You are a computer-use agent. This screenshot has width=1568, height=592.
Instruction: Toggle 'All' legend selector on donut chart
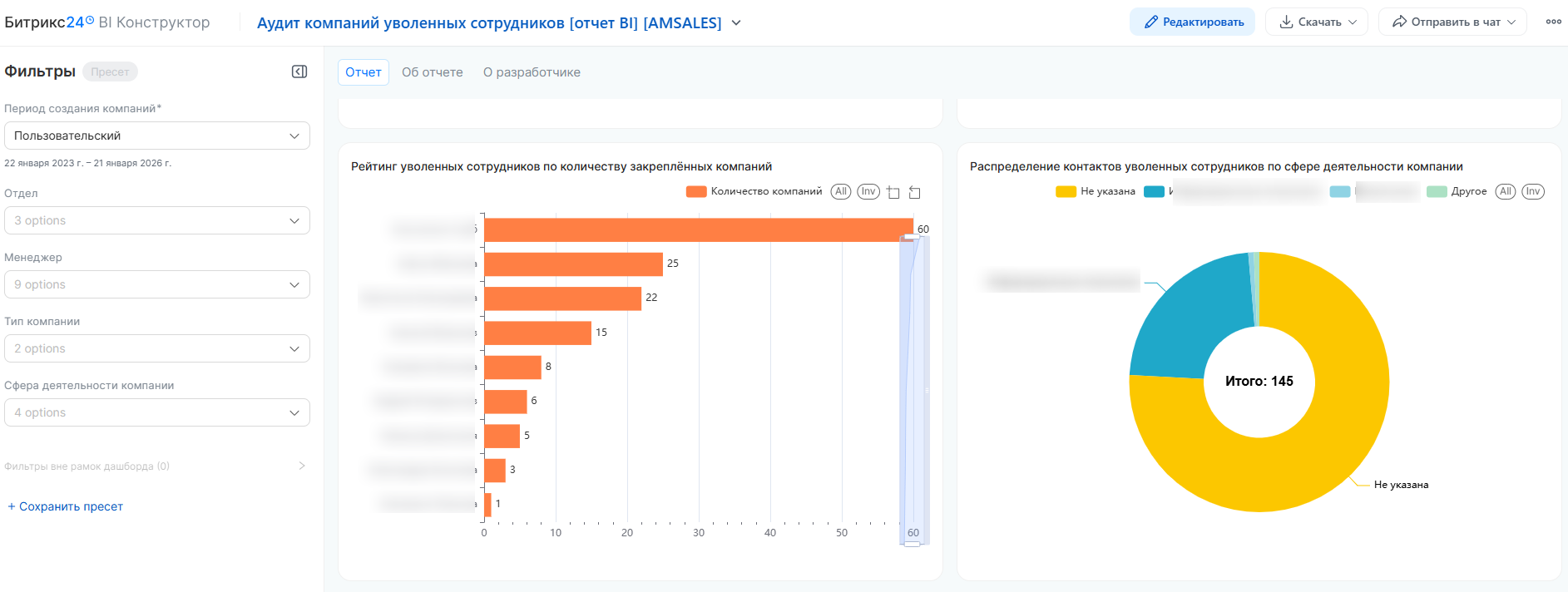click(x=1506, y=191)
